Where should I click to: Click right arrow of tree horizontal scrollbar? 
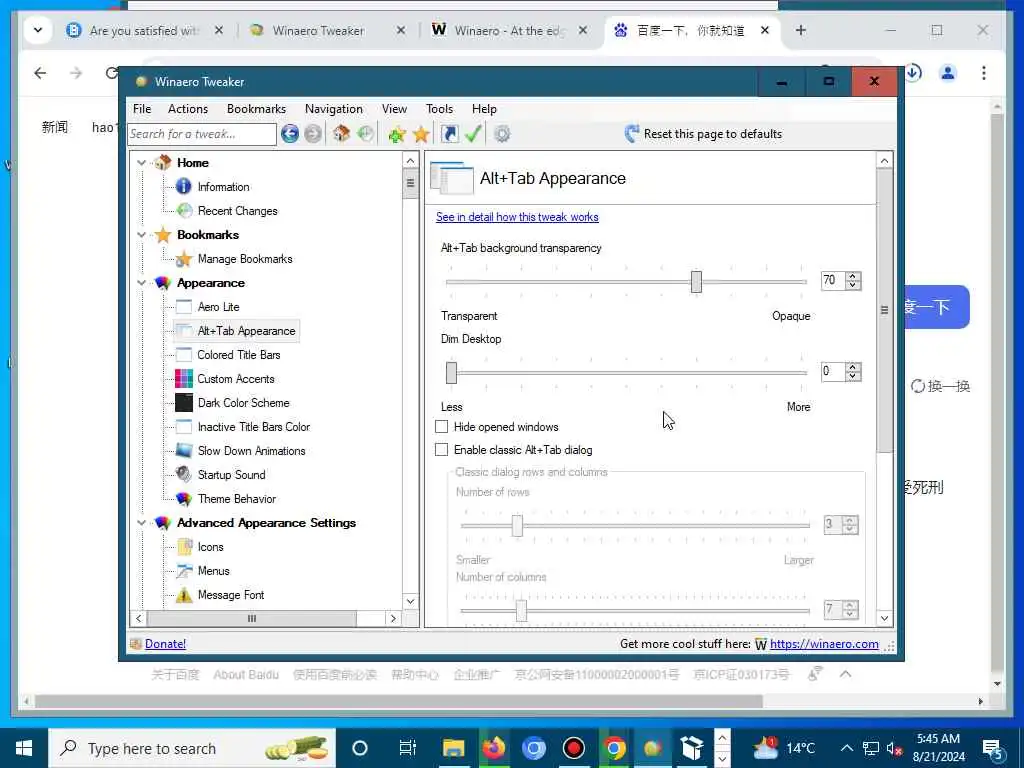click(x=393, y=618)
